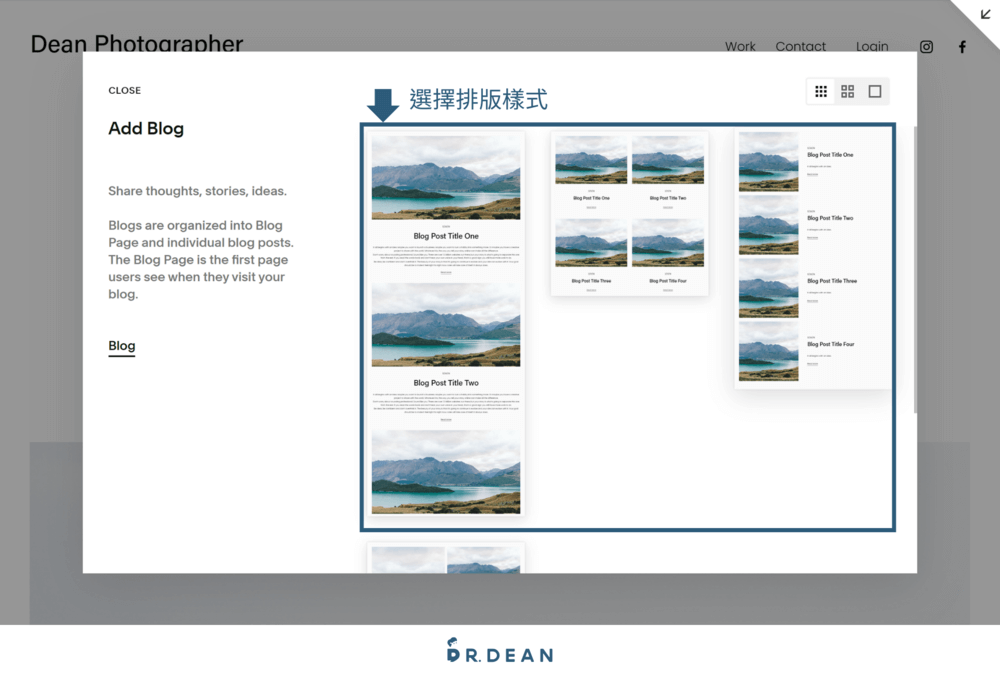Click the CLOSE button in the dialog
The width and height of the screenshot is (1000, 677).
click(x=124, y=90)
